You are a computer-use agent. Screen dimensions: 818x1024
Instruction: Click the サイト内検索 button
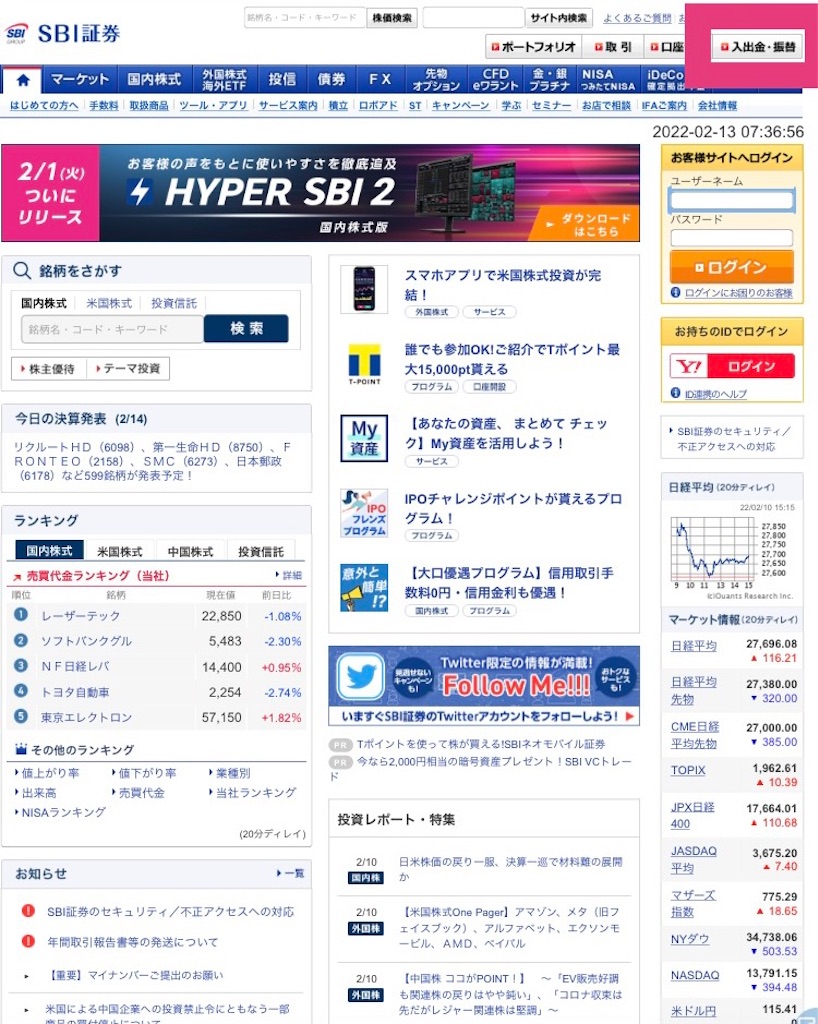(559, 18)
